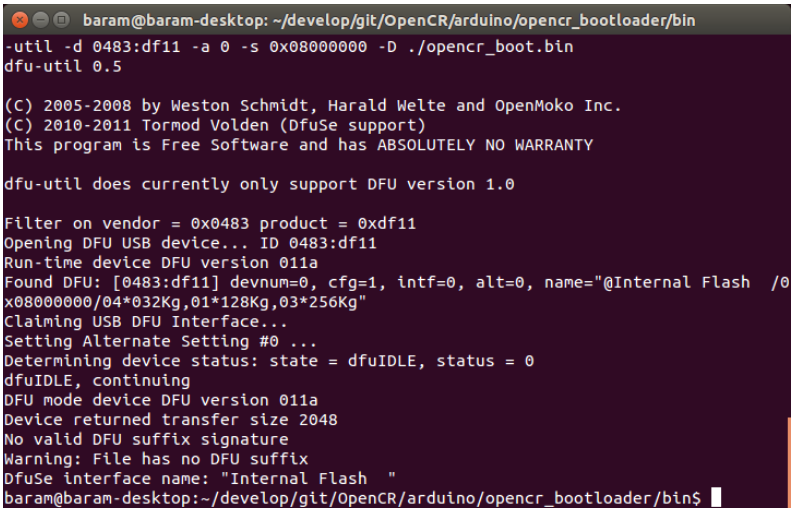Minimize the terminal window
The width and height of the screenshot is (795, 511).
click(x=41, y=20)
